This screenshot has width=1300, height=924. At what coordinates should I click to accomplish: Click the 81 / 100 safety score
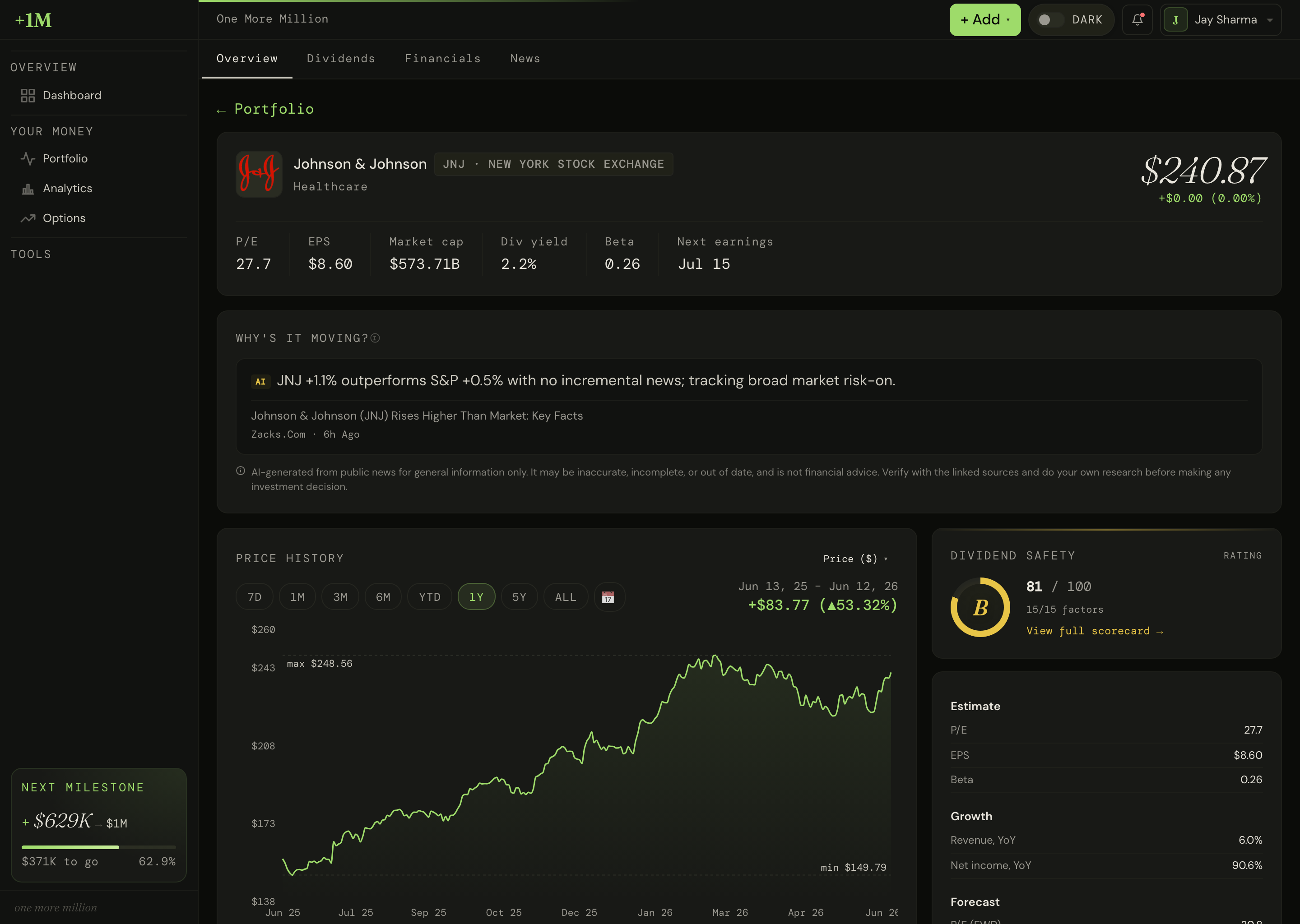(1059, 587)
